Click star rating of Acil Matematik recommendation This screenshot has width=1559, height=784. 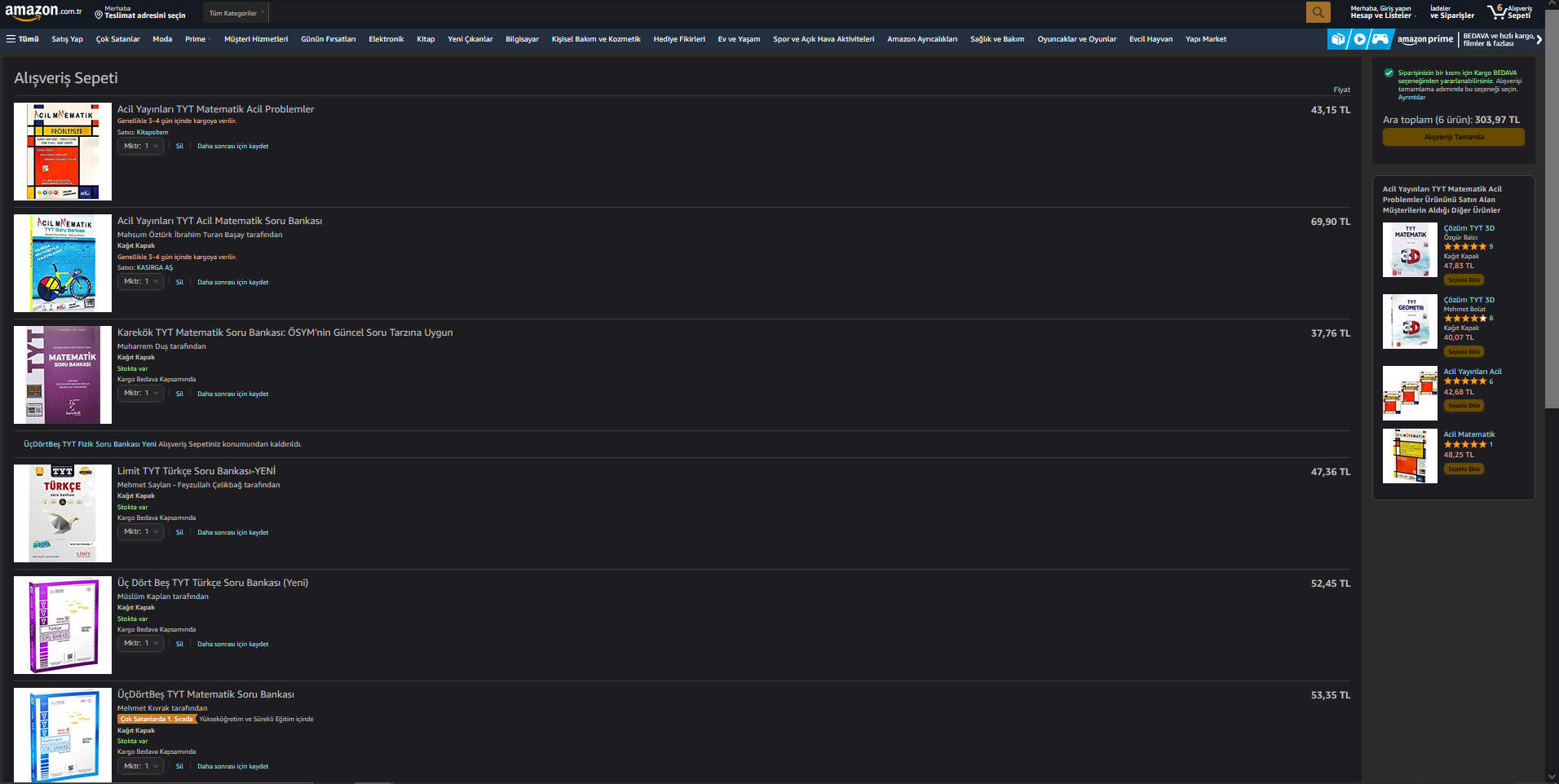pyautogui.click(x=1465, y=444)
